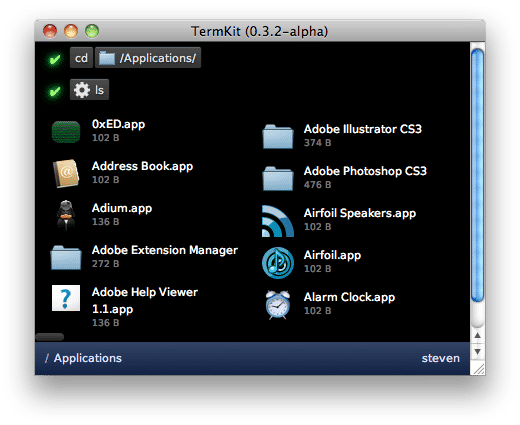This screenshot has height=425, width=520.
Task: Click the green zoom window button
Action: (92, 31)
